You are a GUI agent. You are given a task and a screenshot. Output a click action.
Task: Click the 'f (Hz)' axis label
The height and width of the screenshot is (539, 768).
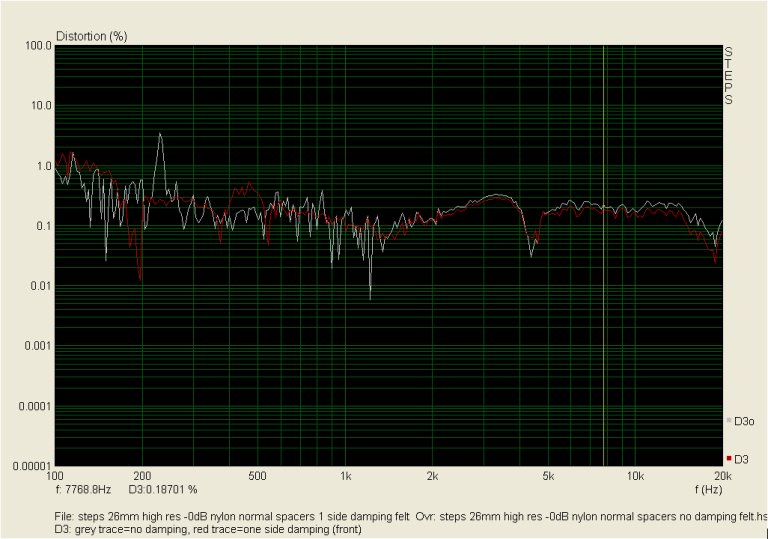[708, 489]
